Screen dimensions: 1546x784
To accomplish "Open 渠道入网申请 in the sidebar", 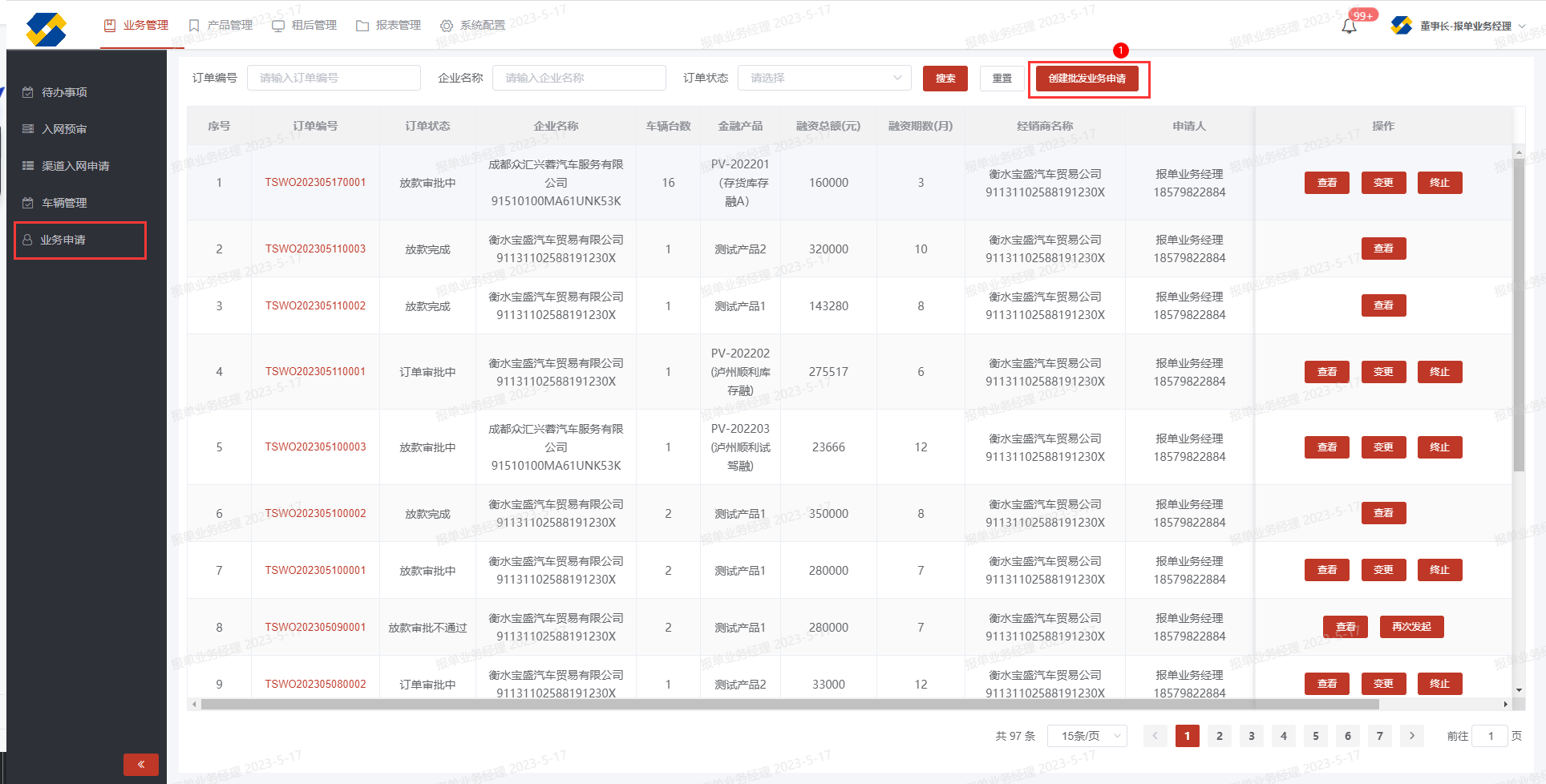I will click(x=75, y=166).
